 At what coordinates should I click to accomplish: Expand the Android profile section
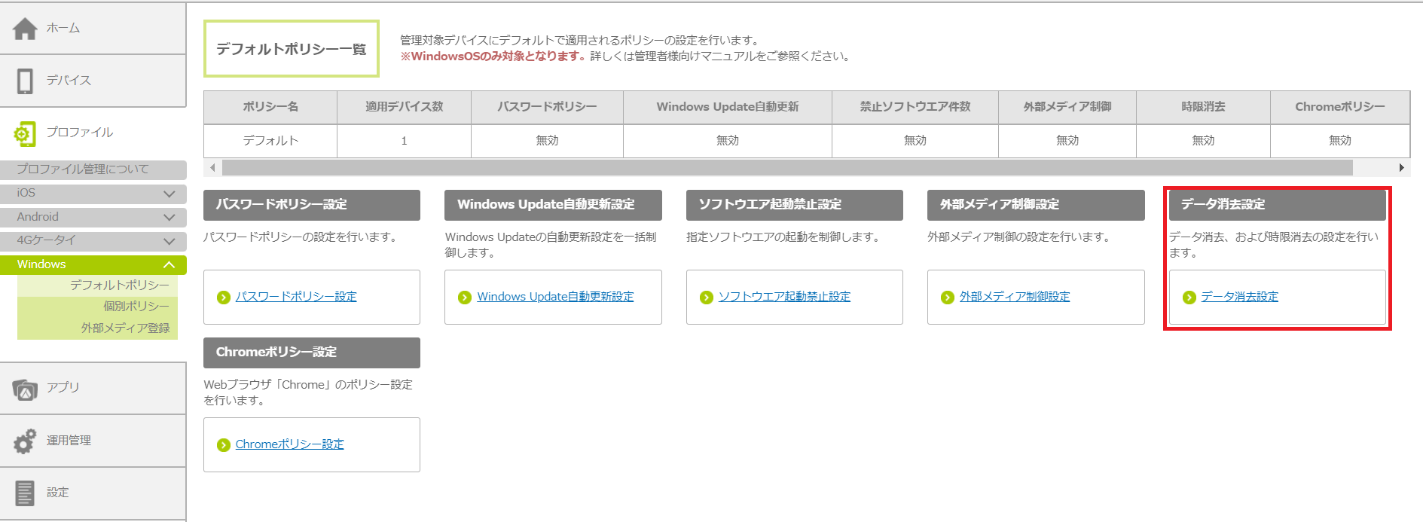pos(168,217)
